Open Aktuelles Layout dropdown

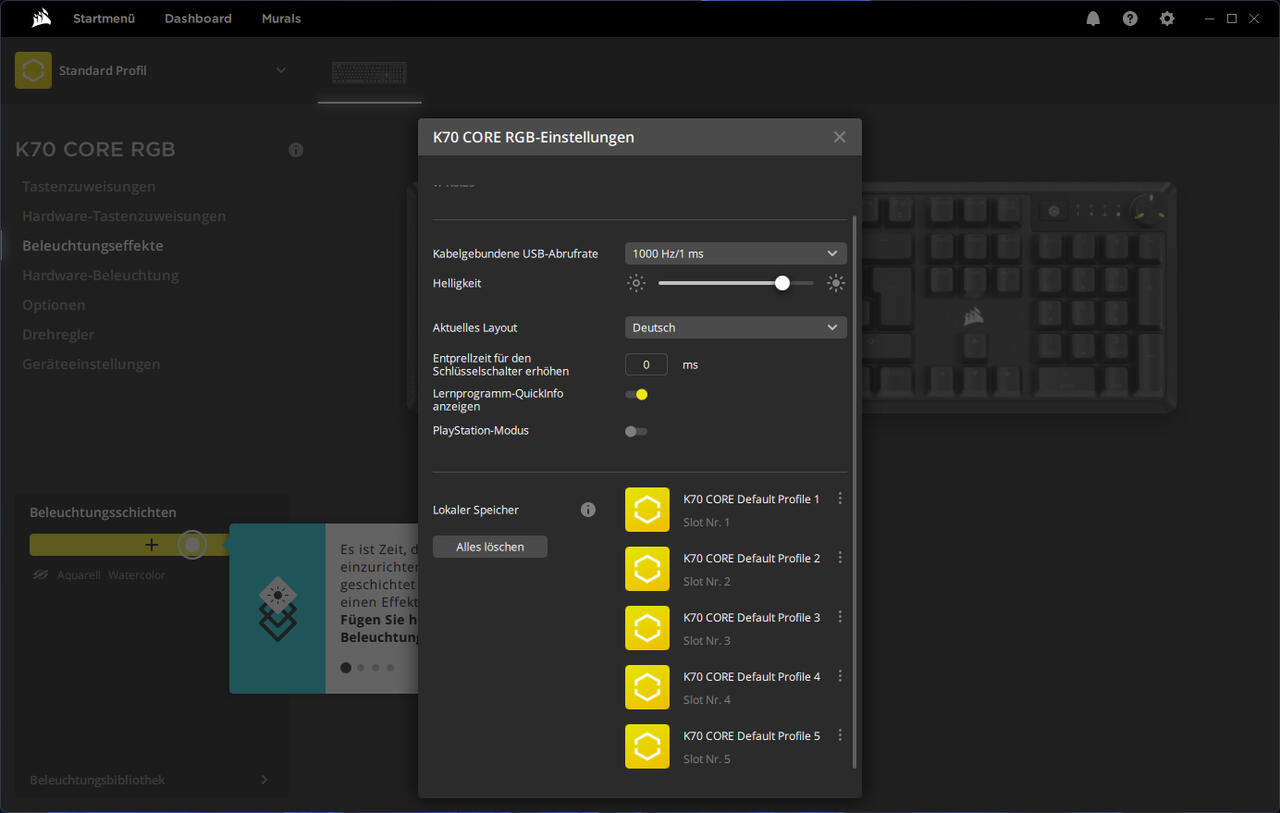[736, 328]
